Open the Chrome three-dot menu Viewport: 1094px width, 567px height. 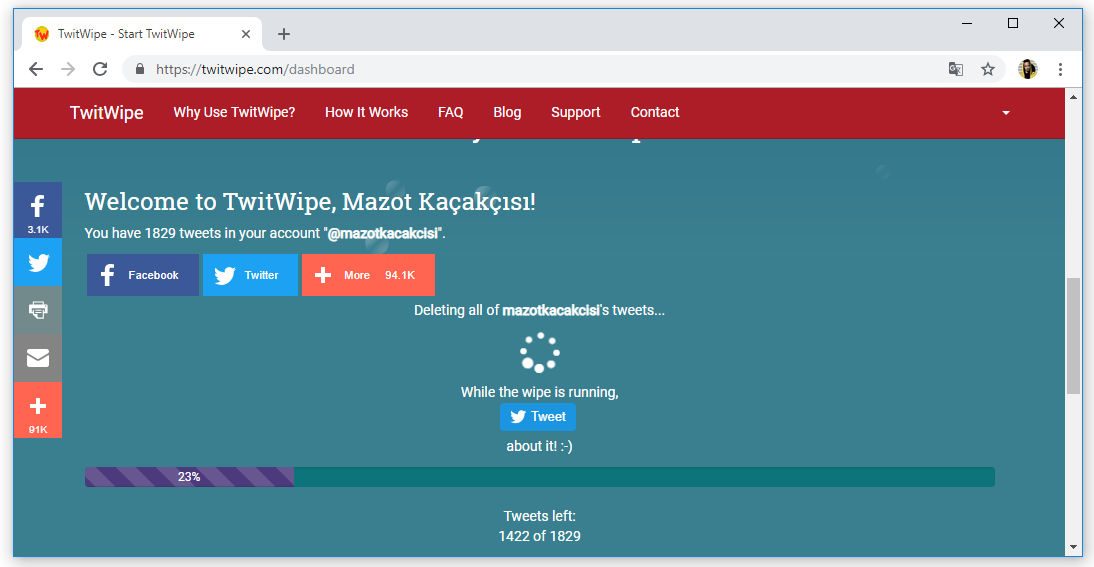[x=1060, y=69]
